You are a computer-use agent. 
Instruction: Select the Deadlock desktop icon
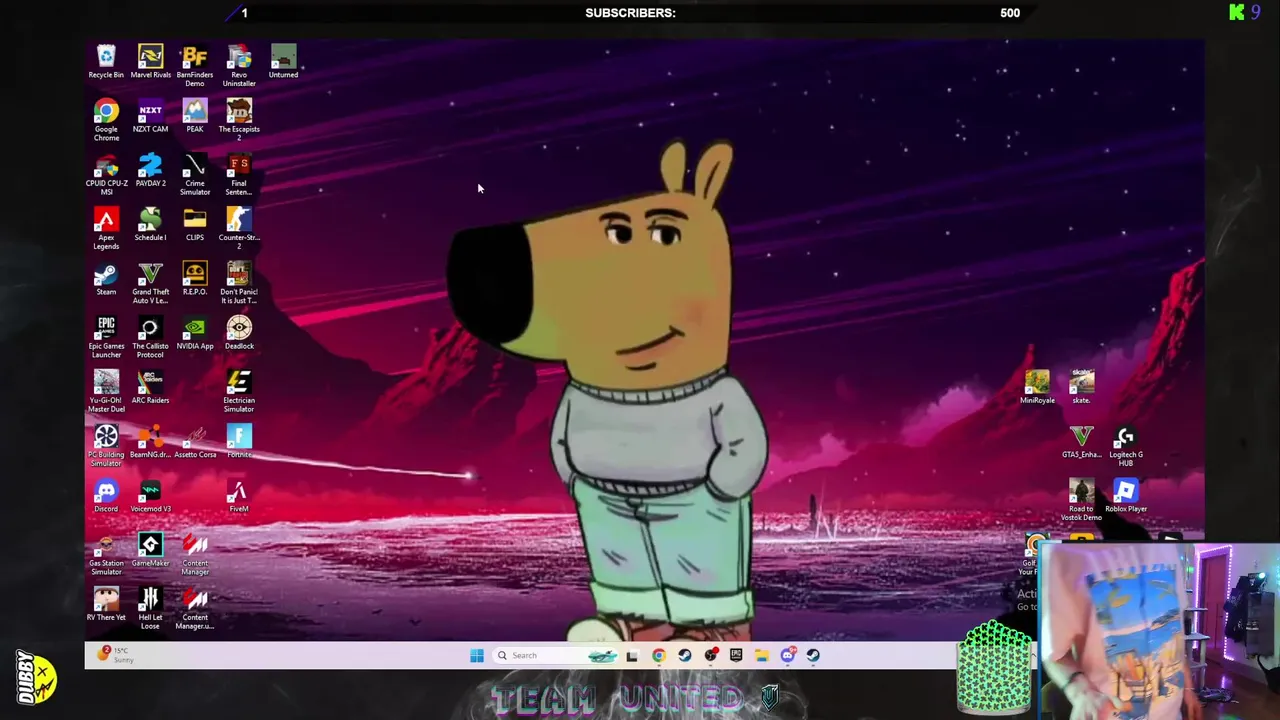(239, 333)
